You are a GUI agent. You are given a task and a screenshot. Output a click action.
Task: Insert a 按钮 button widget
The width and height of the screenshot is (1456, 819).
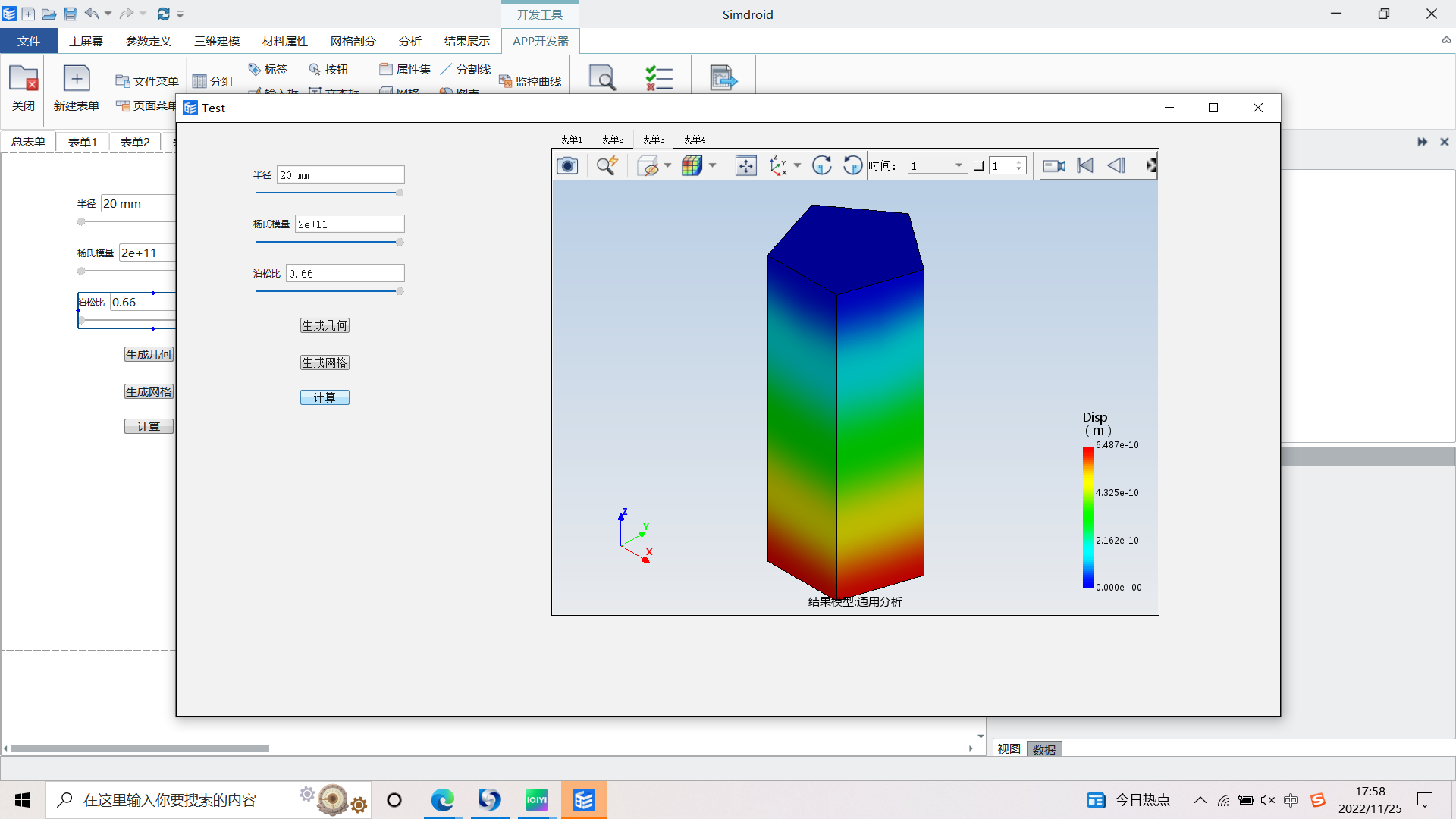coord(329,69)
